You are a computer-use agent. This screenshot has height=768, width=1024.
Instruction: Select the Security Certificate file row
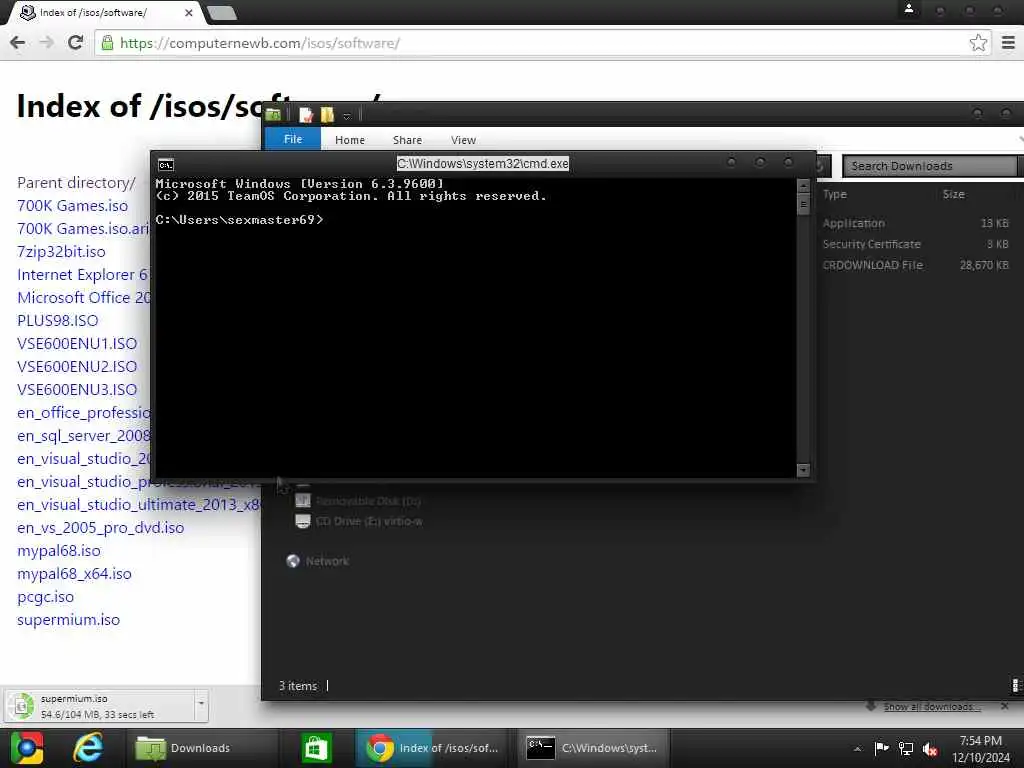916,244
